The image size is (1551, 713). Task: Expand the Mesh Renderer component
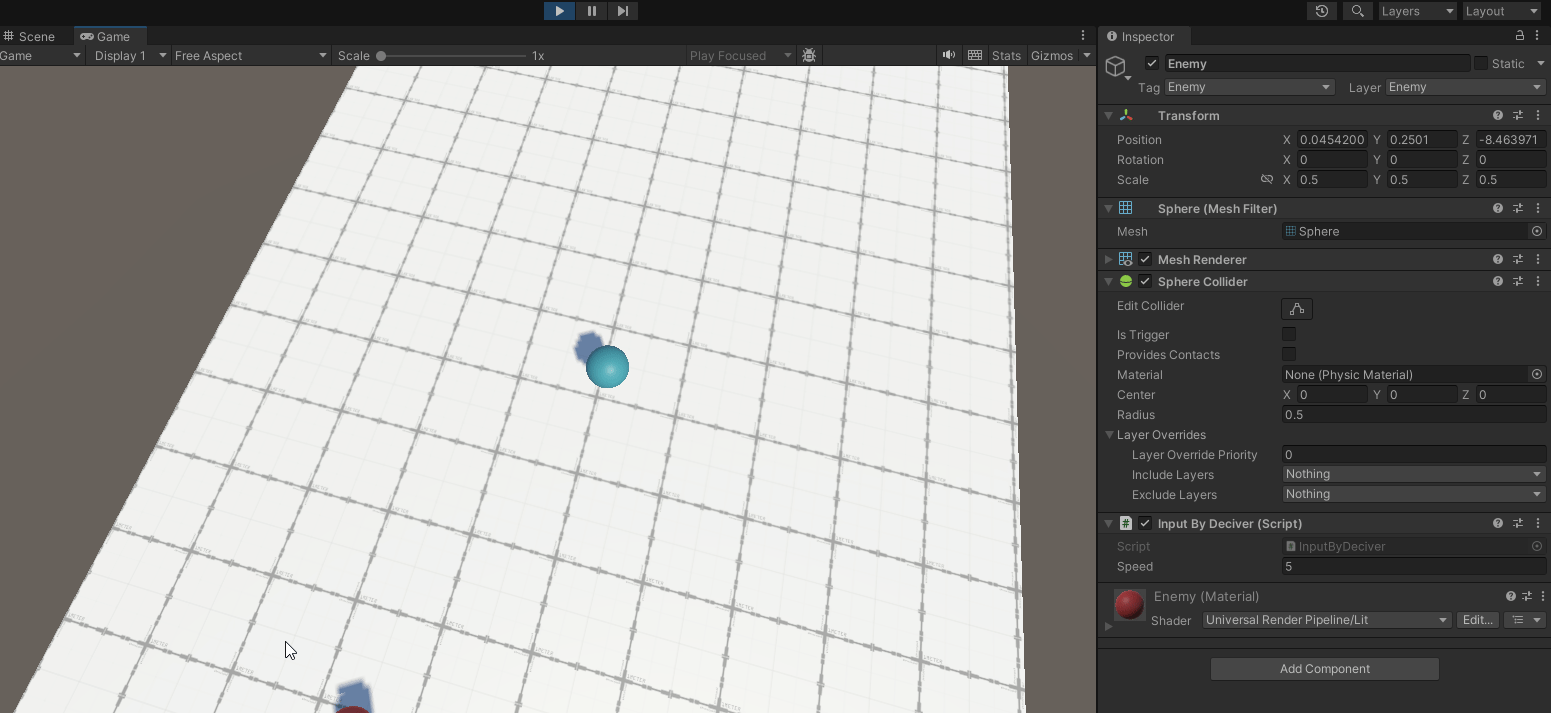(1109, 260)
